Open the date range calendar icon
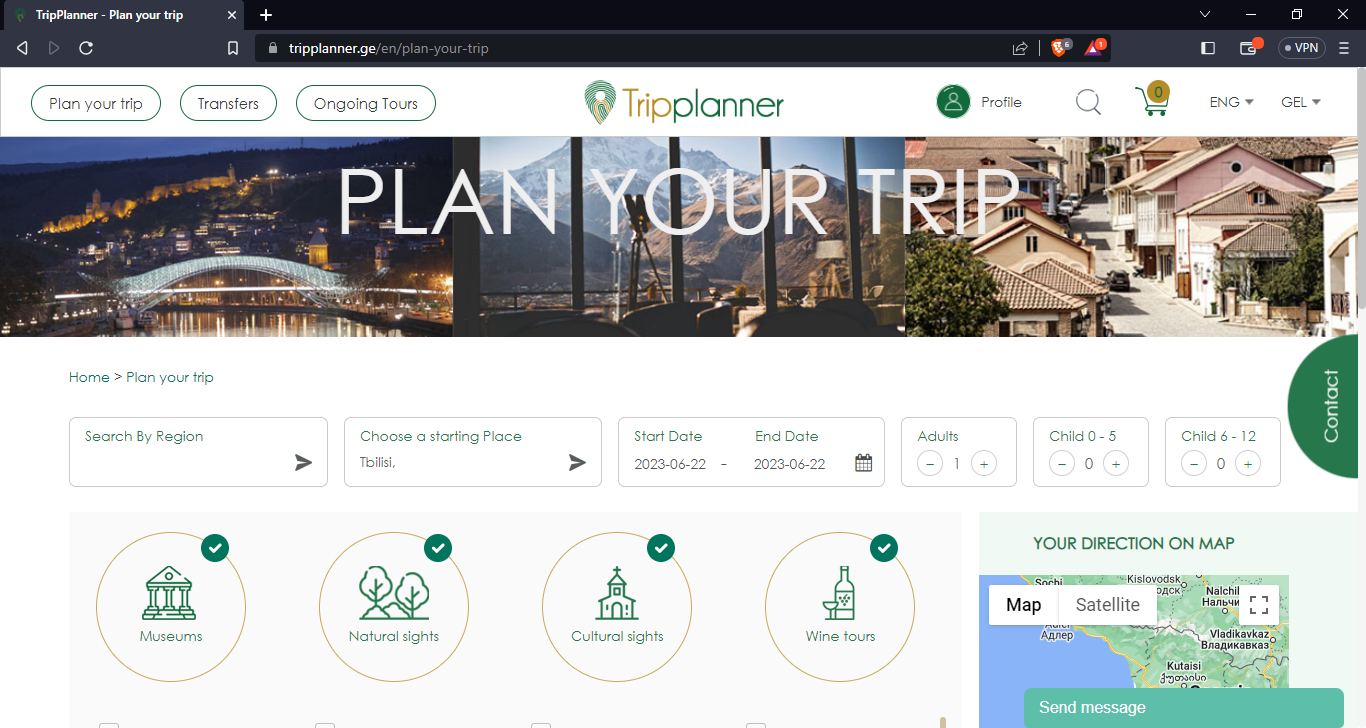The image size is (1366, 728). (x=864, y=463)
